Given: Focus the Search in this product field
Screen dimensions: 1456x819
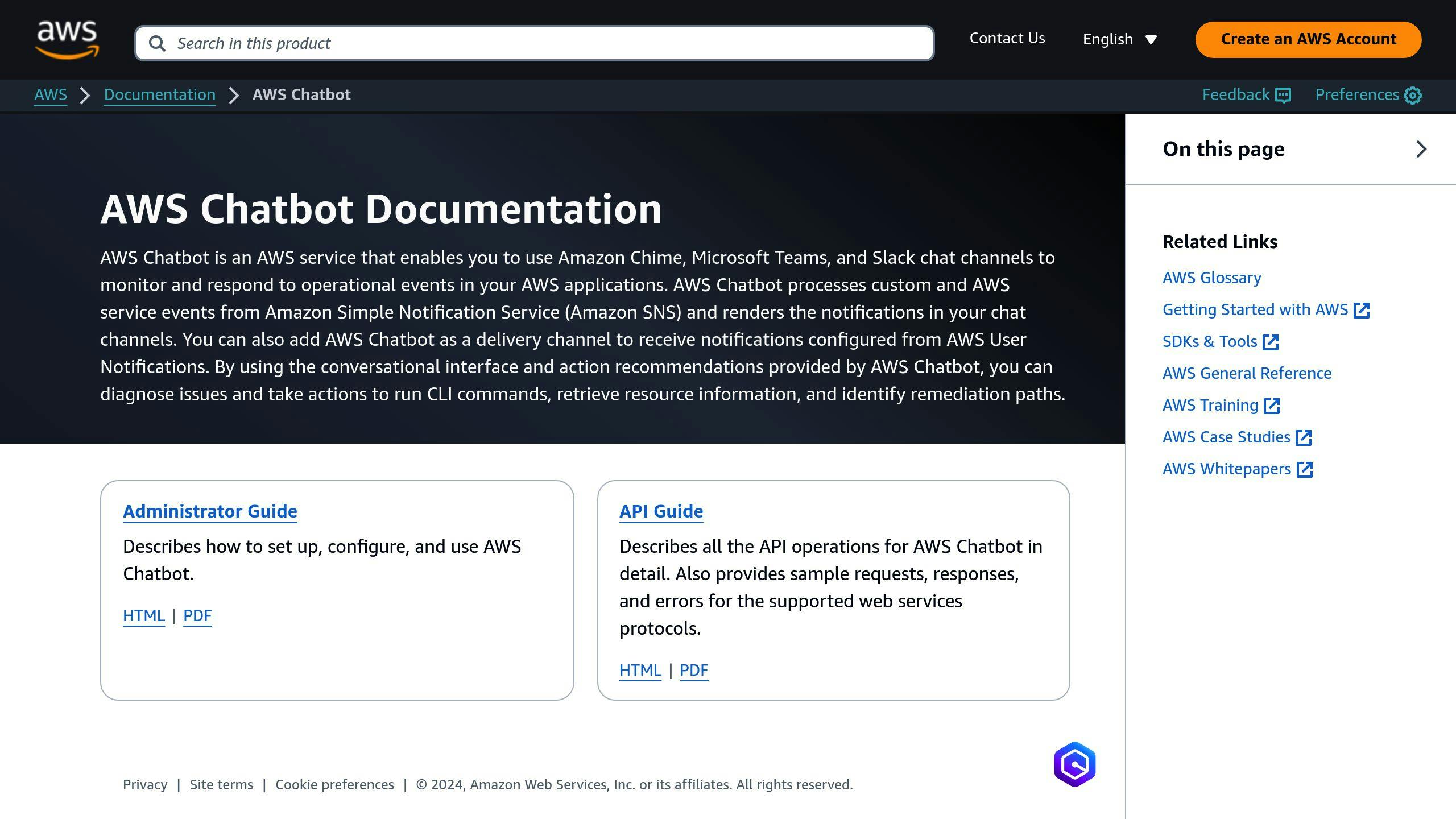Looking at the screenshot, I should (535, 43).
